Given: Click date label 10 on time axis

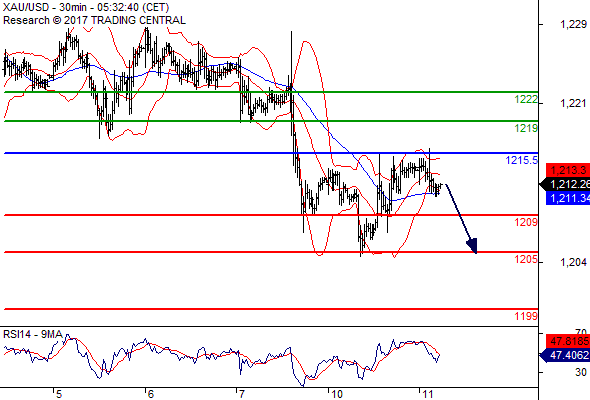Looking at the screenshot, I should pos(336,394).
